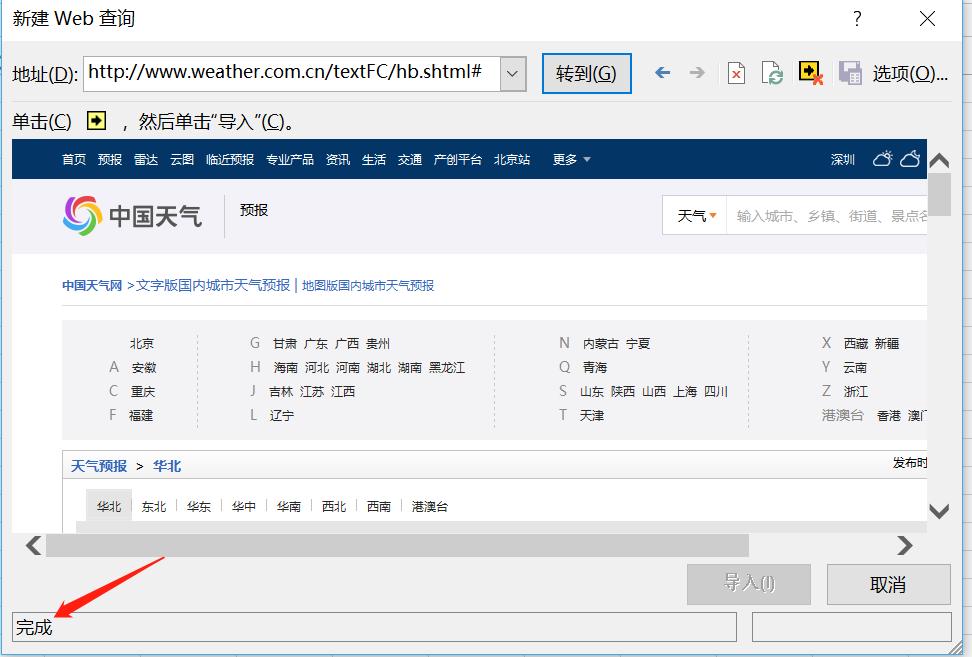Click the Back navigation arrow icon
Viewport: 972px width, 657px height.
(662, 72)
